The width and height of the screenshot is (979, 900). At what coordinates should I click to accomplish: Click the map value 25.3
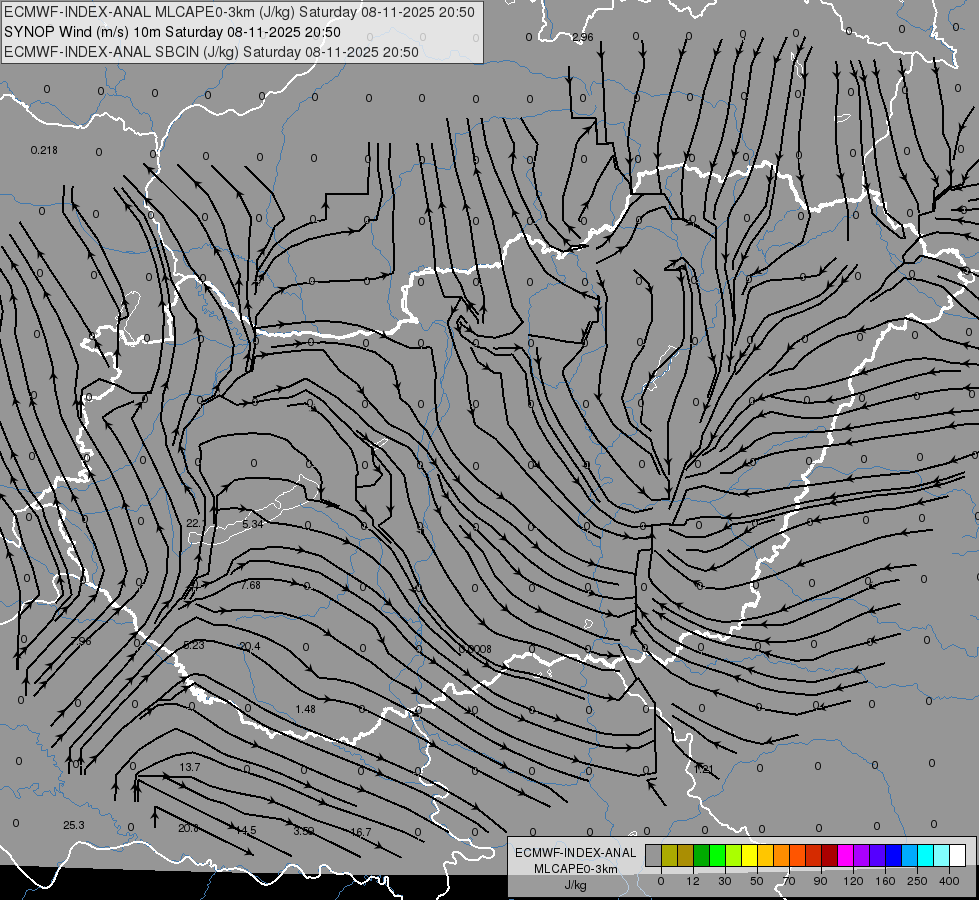(74, 825)
